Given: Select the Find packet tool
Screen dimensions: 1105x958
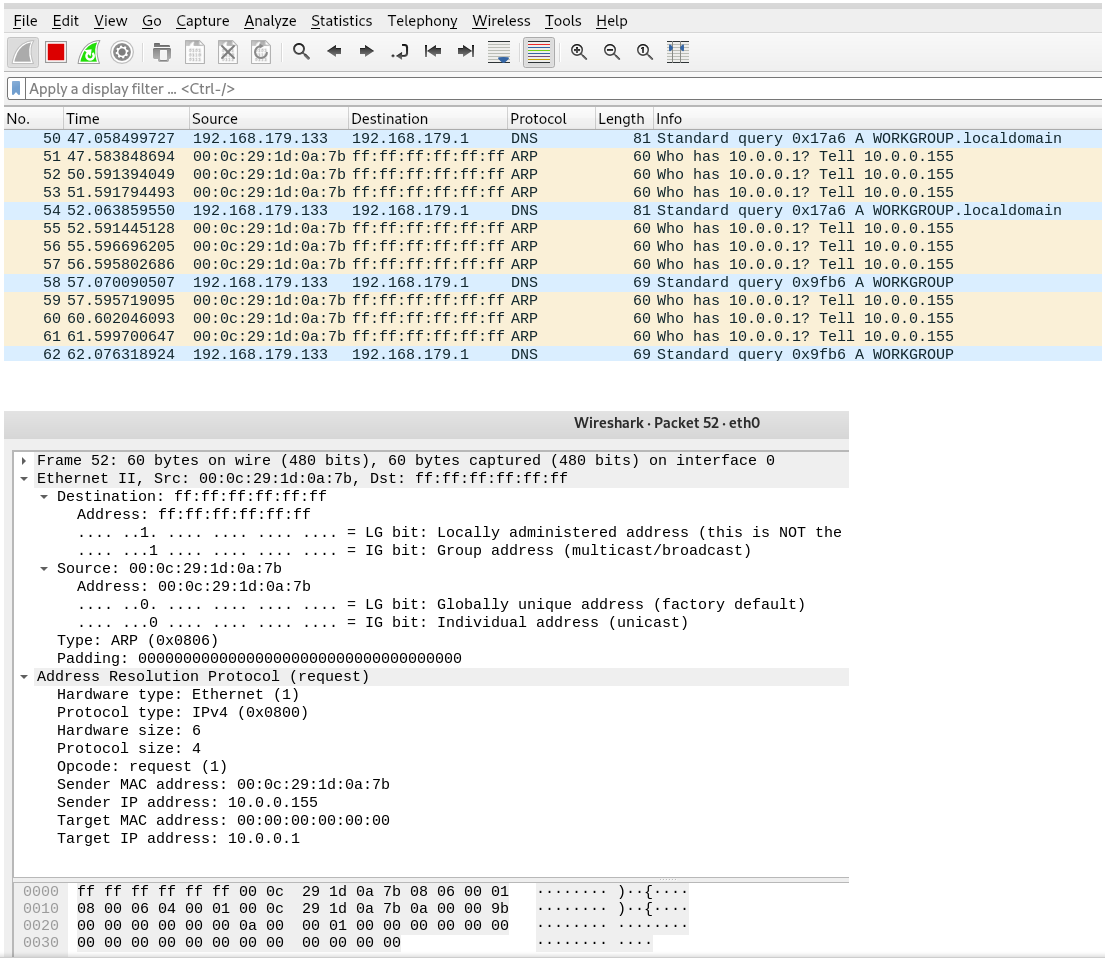Looking at the screenshot, I should click(301, 52).
